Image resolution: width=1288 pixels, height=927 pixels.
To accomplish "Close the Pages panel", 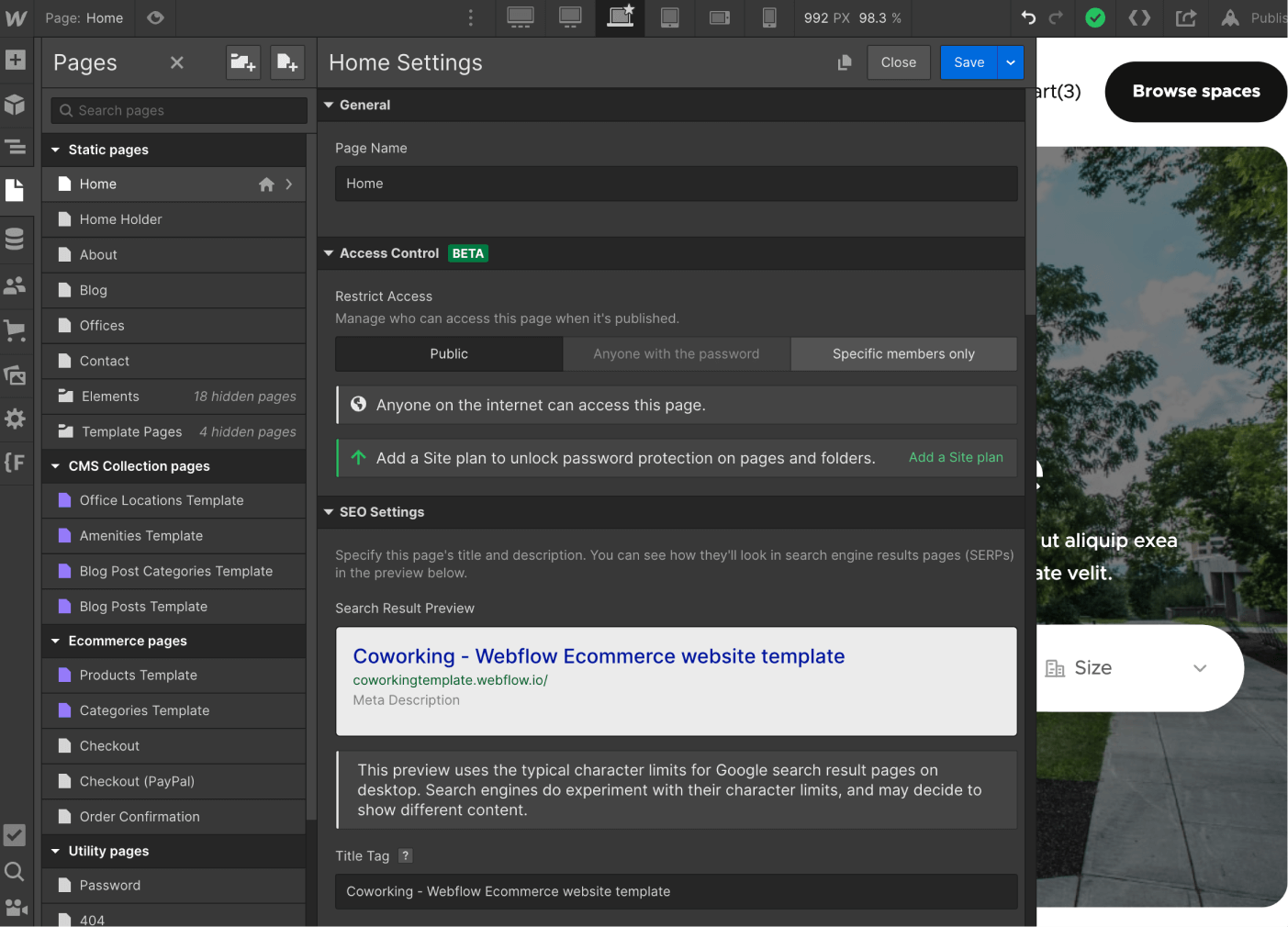I will click(177, 62).
